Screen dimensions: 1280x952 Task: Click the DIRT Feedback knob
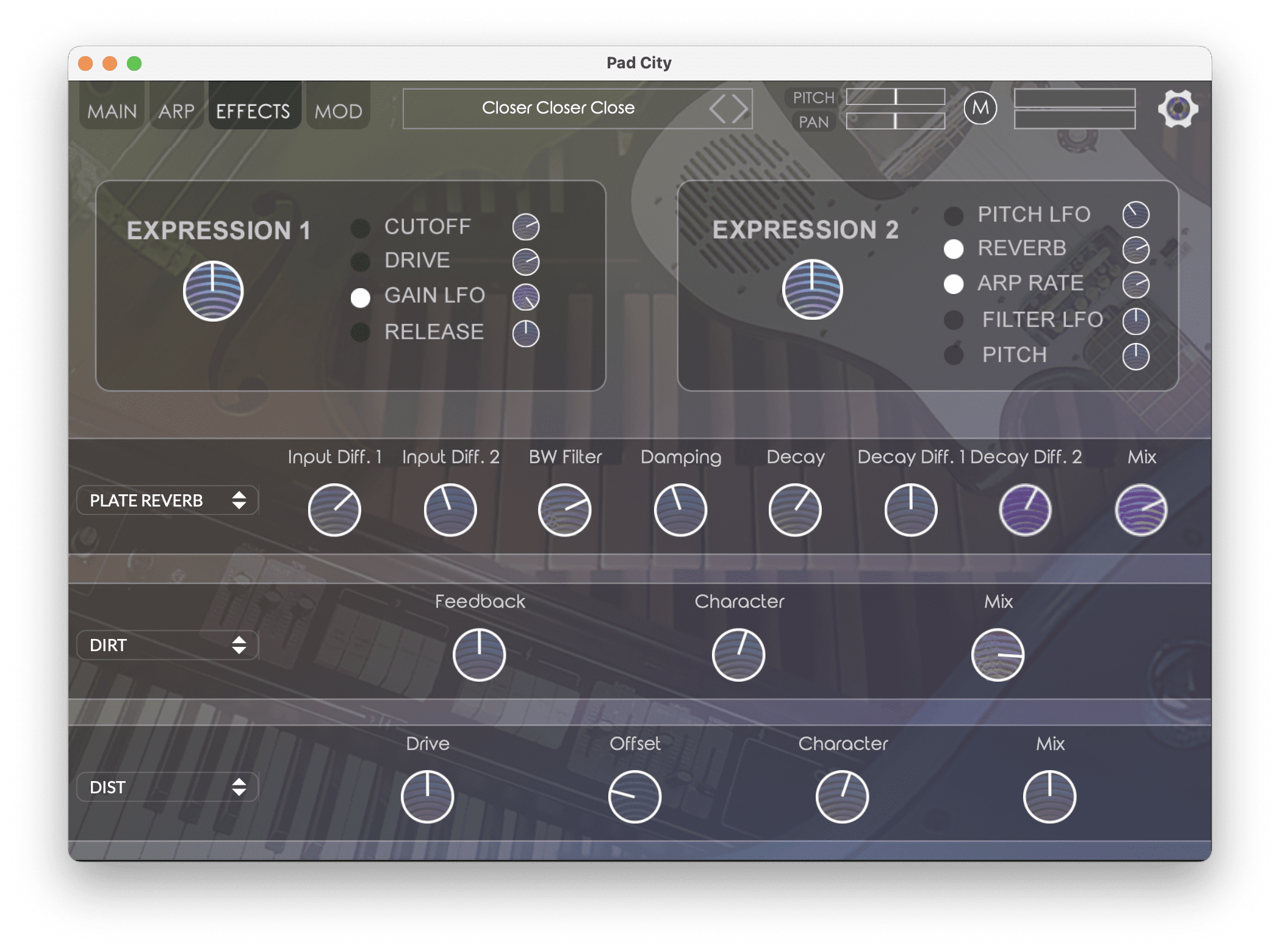479,655
